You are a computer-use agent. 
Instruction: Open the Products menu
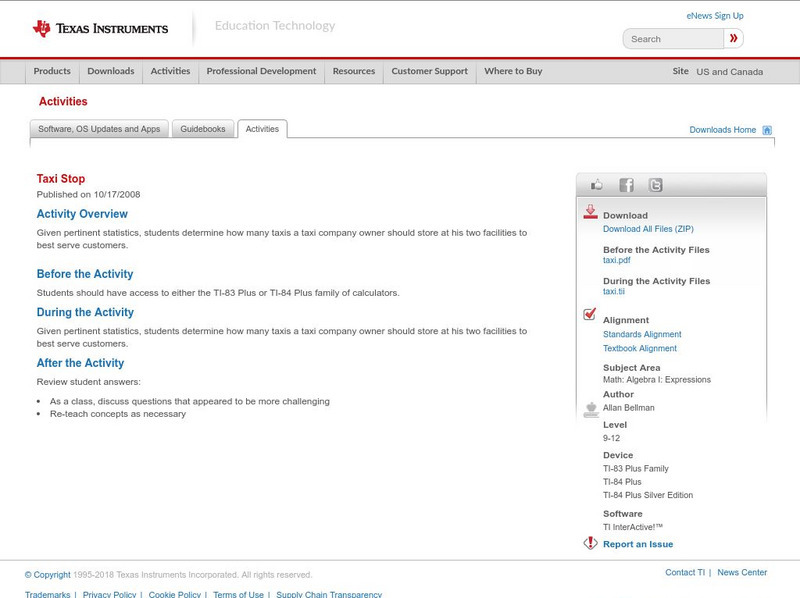(52, 71)
